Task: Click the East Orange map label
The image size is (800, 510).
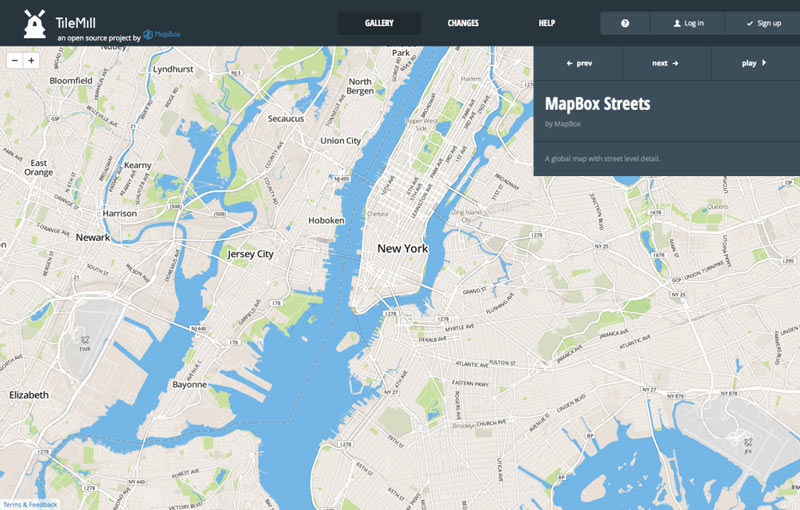Action: pyautogui.click(x=38, y=167)
